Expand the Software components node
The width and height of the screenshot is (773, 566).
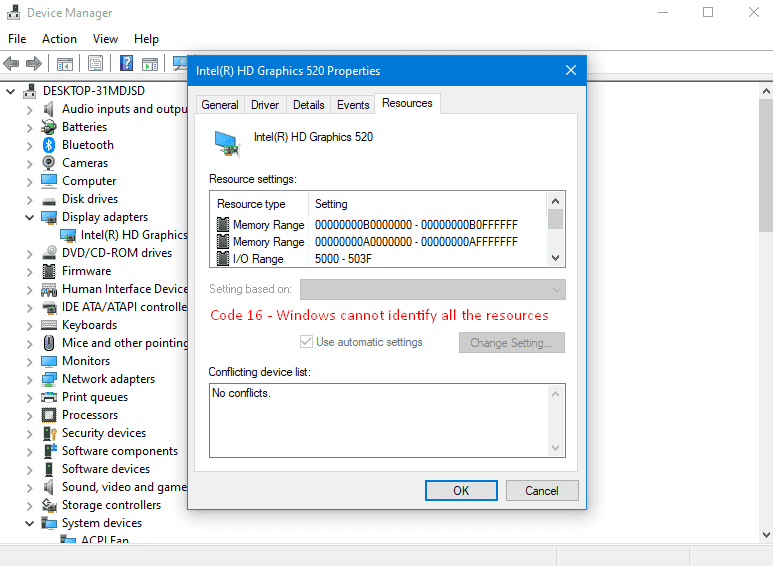[30, 452]
